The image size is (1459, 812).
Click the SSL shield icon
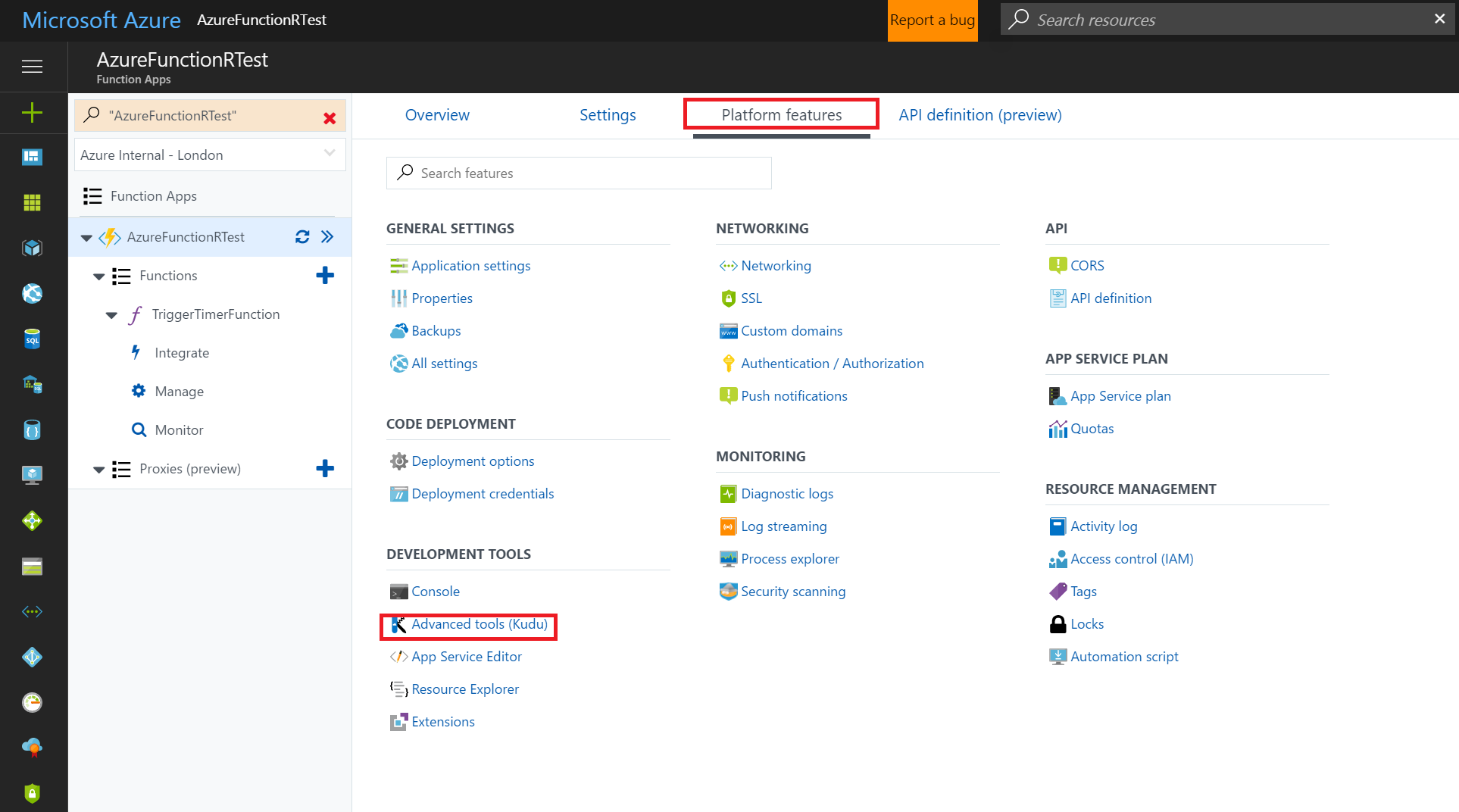point(728,298)
